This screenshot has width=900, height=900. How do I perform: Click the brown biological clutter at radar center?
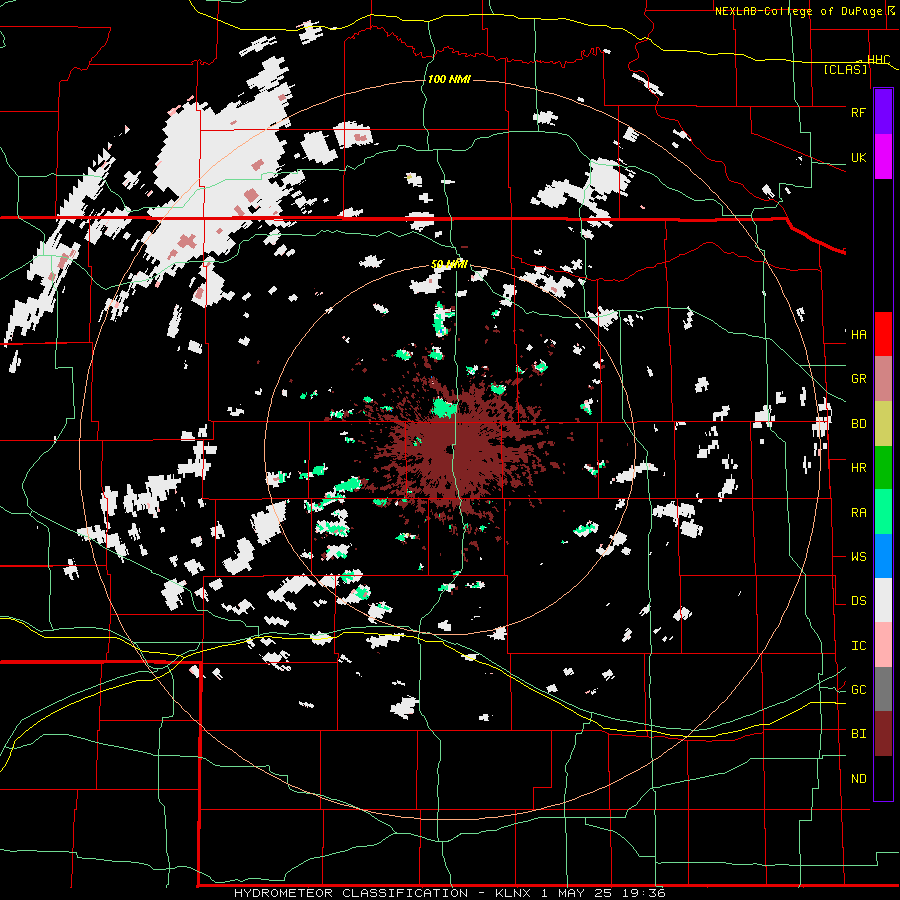tap(451, 451)
